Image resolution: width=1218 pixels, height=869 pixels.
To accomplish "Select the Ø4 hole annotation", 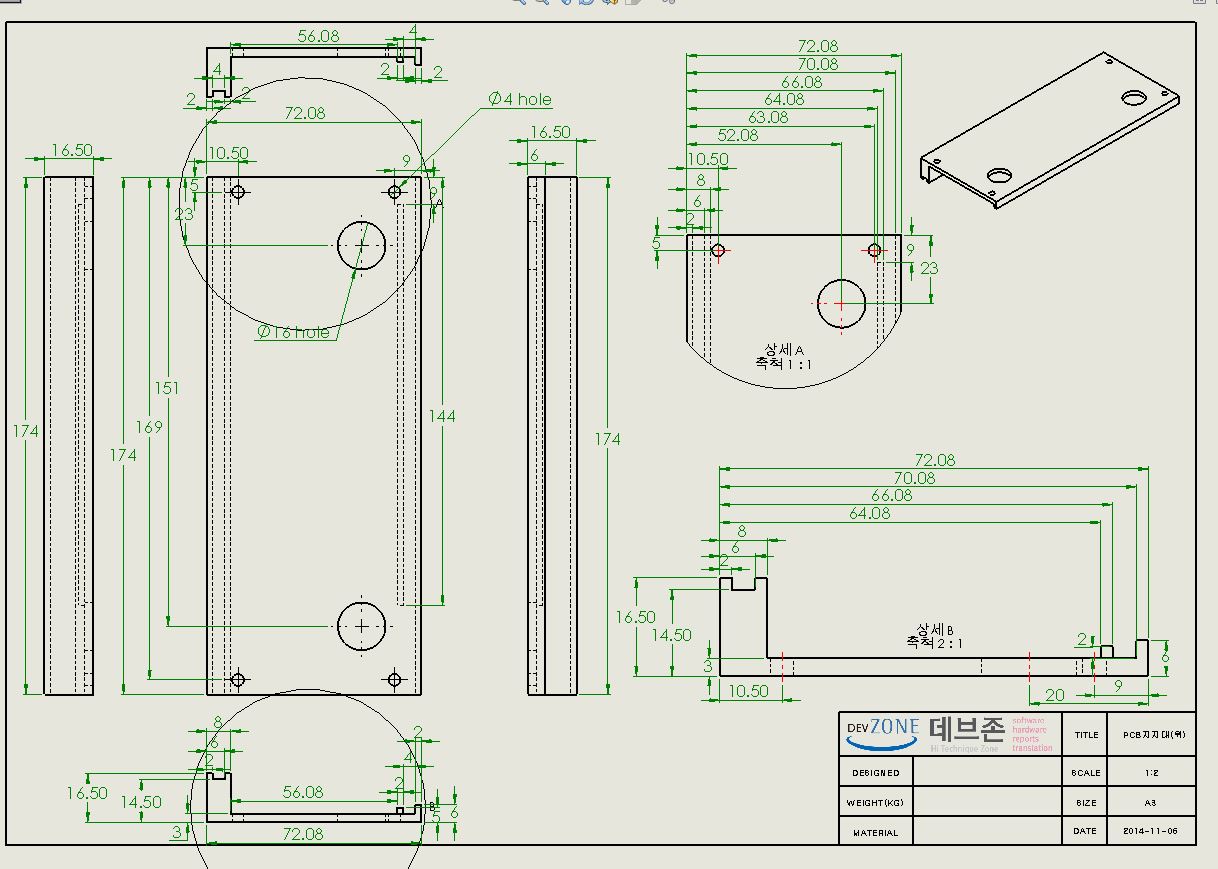I will tap(519, 99).
